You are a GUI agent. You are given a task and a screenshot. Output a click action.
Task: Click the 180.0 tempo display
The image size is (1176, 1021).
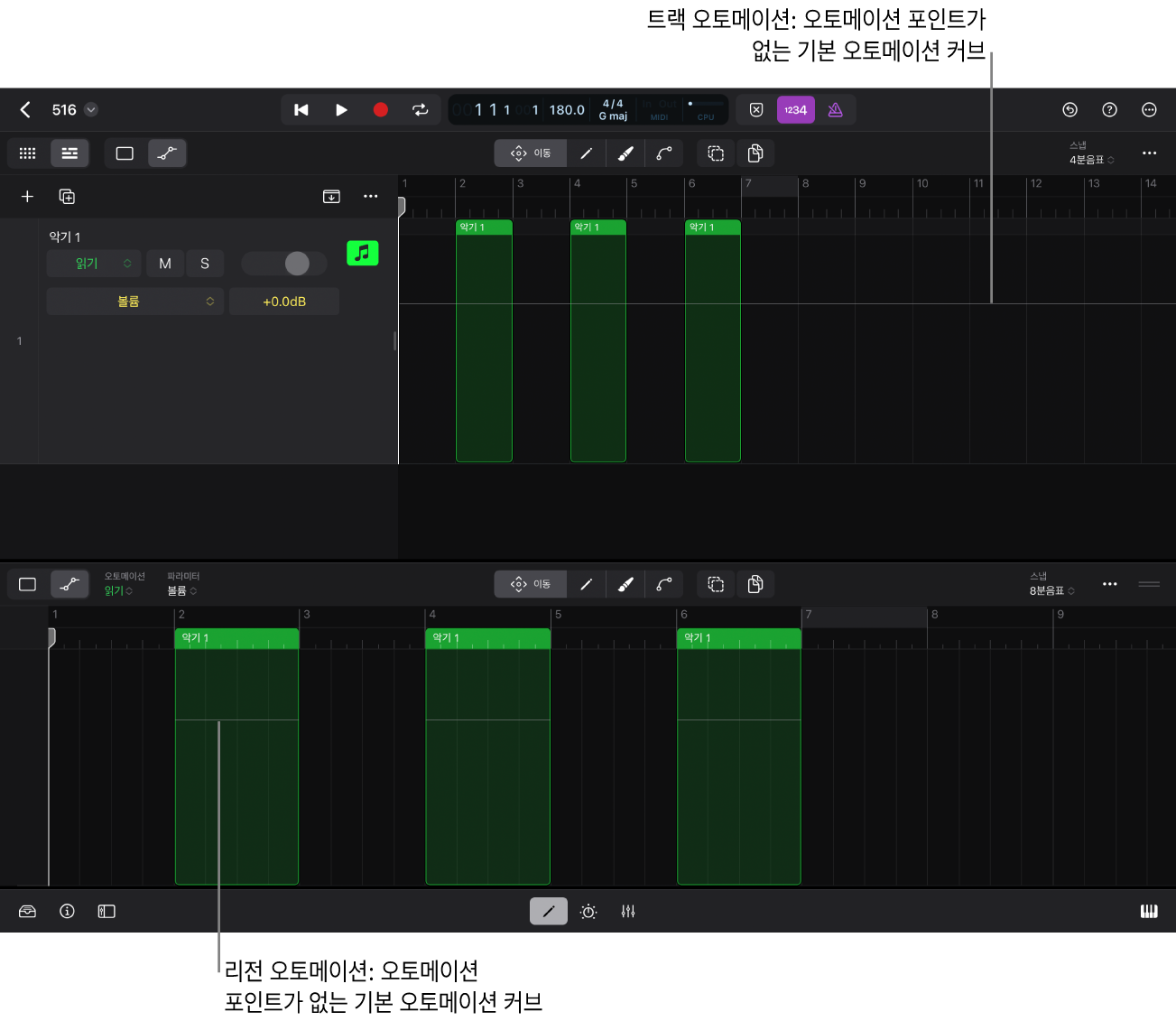coord(567,110)
